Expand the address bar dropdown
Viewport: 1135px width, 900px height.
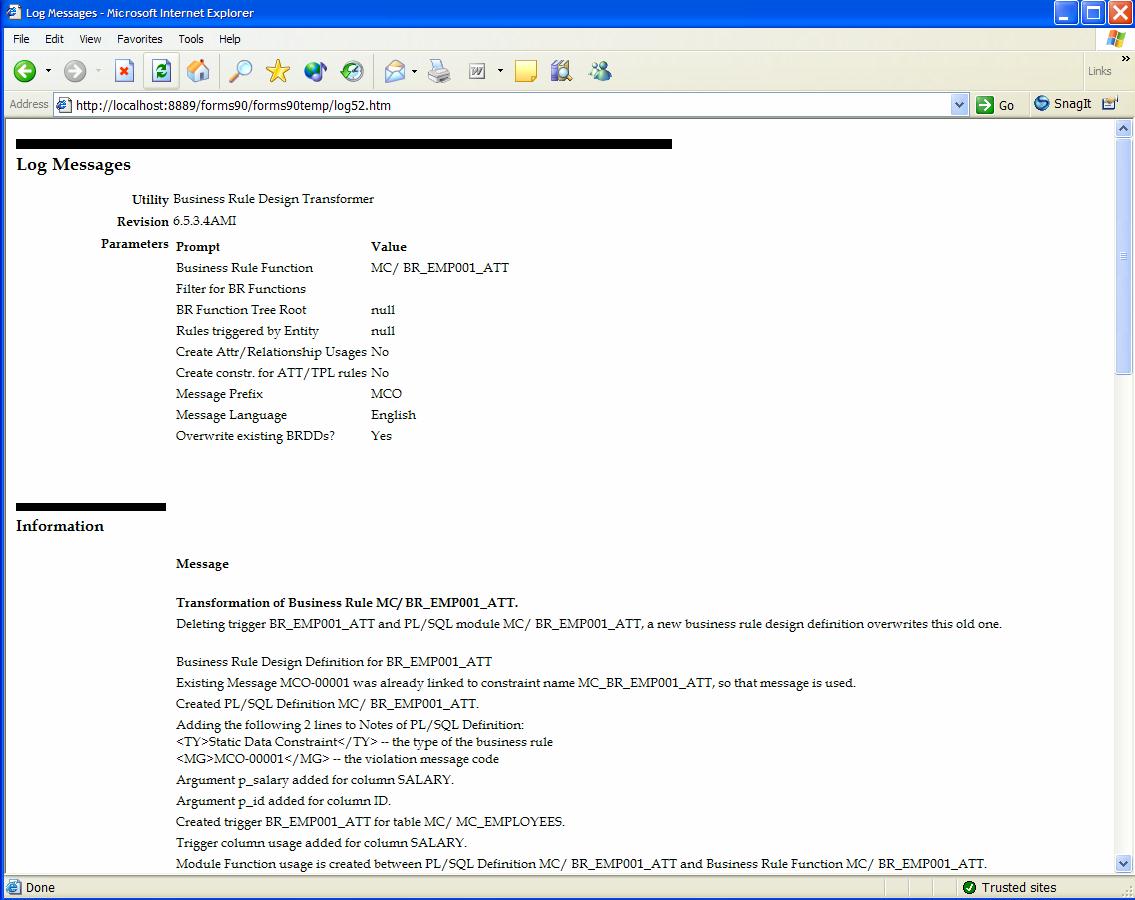pos(959,105)
